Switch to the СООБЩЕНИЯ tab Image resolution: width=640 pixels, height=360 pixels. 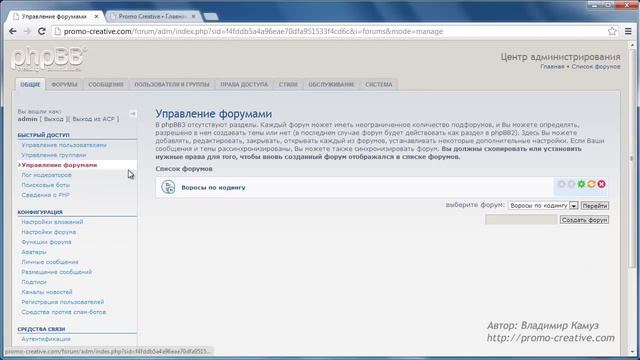(106, 84)
